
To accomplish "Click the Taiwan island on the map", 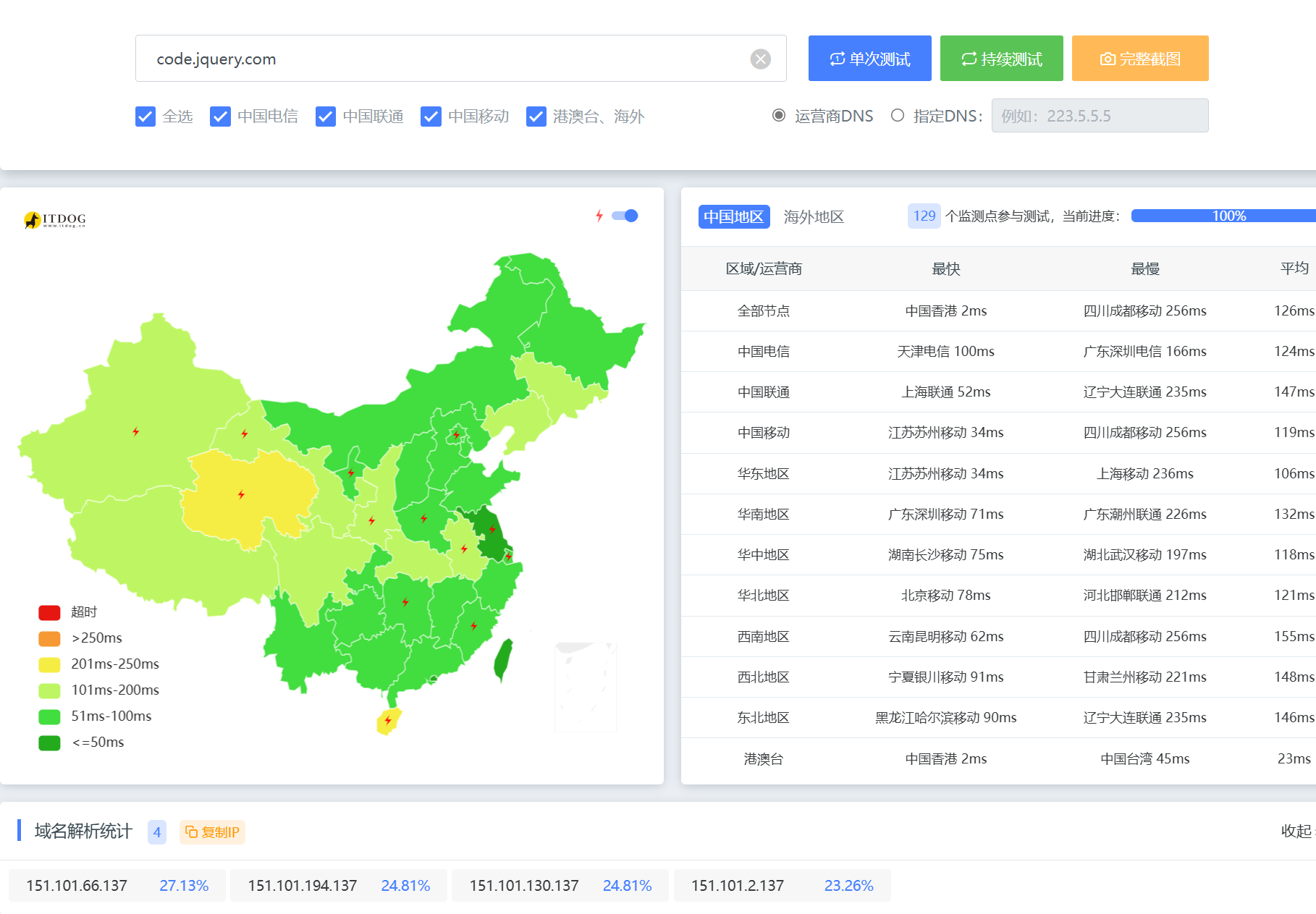I will point(503,660).
